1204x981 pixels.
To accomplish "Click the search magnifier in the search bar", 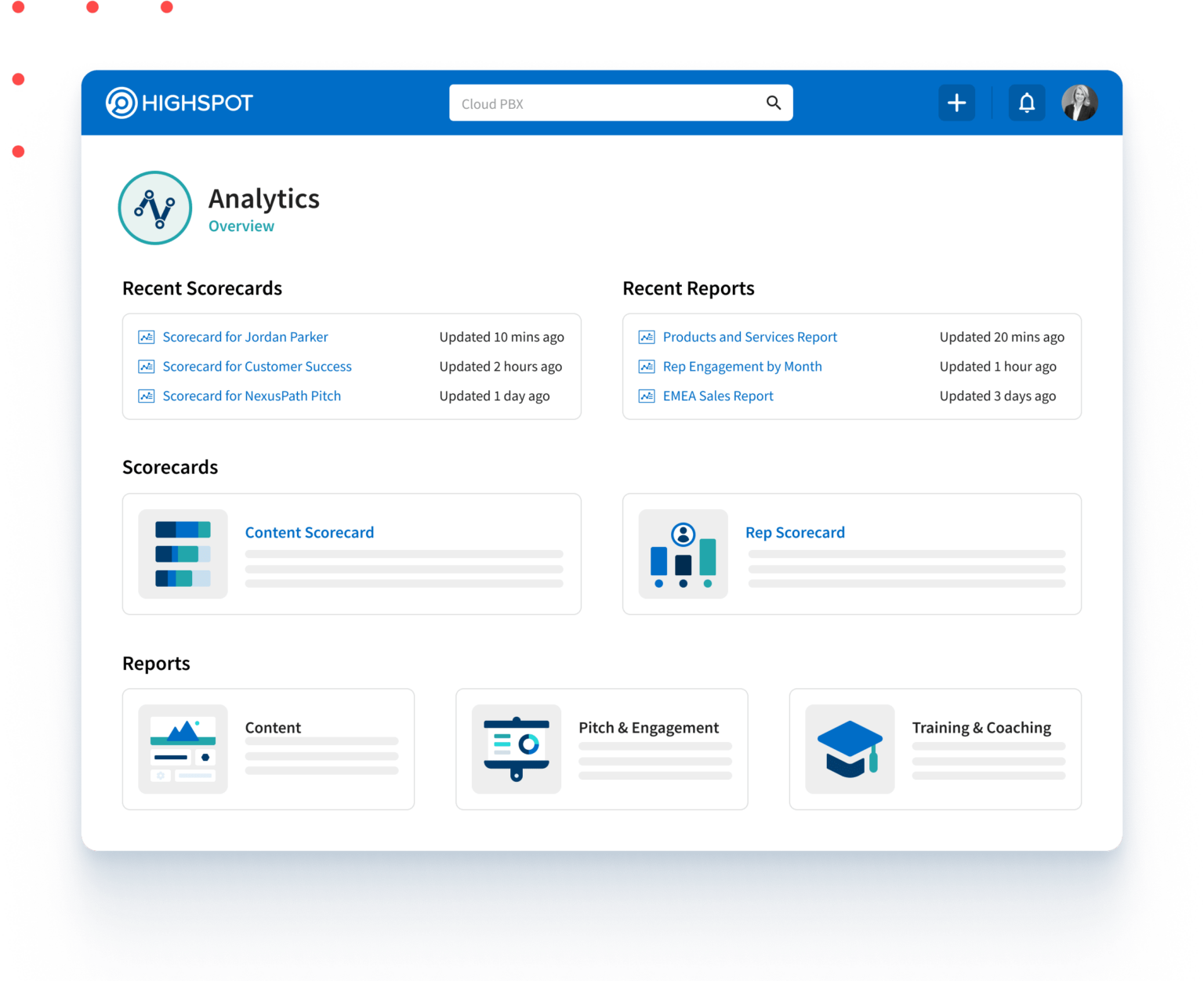I will pos(773,103).
